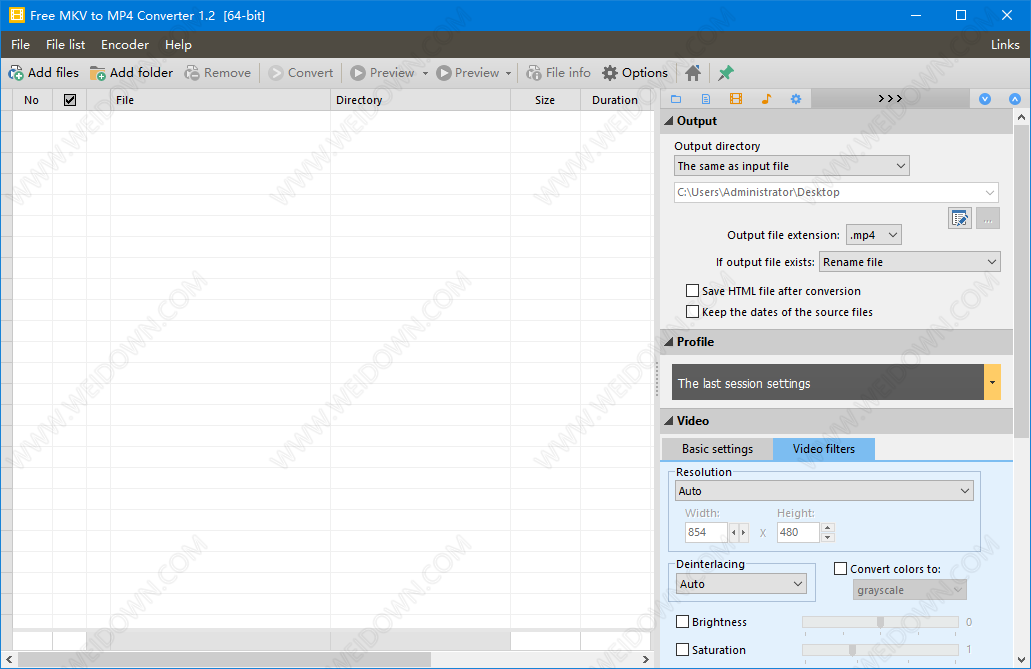Click the Add folder toolbar button
The image size is (1031, 669).
click(132, 73)
